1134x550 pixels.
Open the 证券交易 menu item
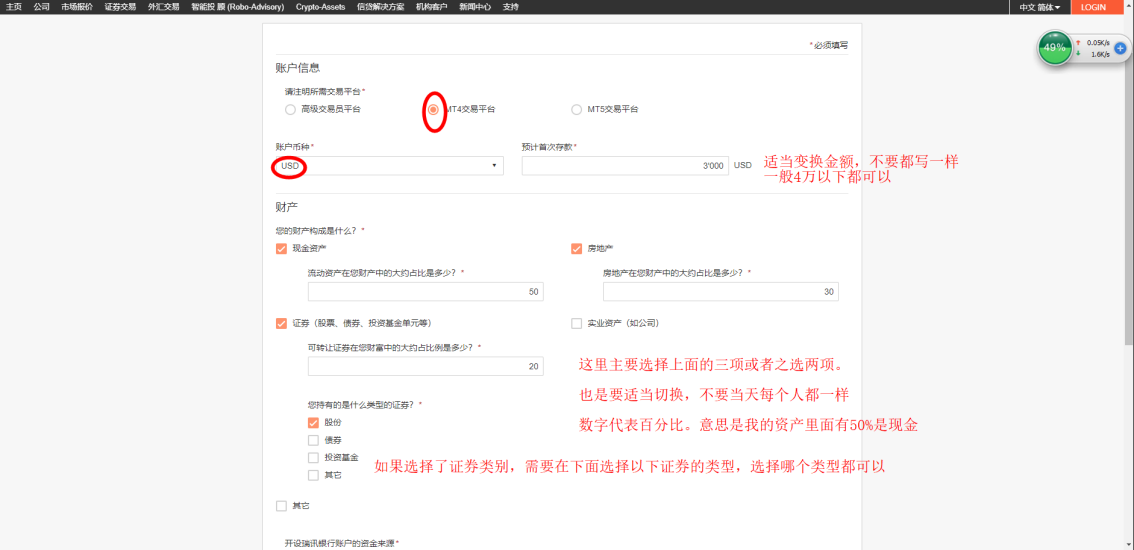(120, 7)
